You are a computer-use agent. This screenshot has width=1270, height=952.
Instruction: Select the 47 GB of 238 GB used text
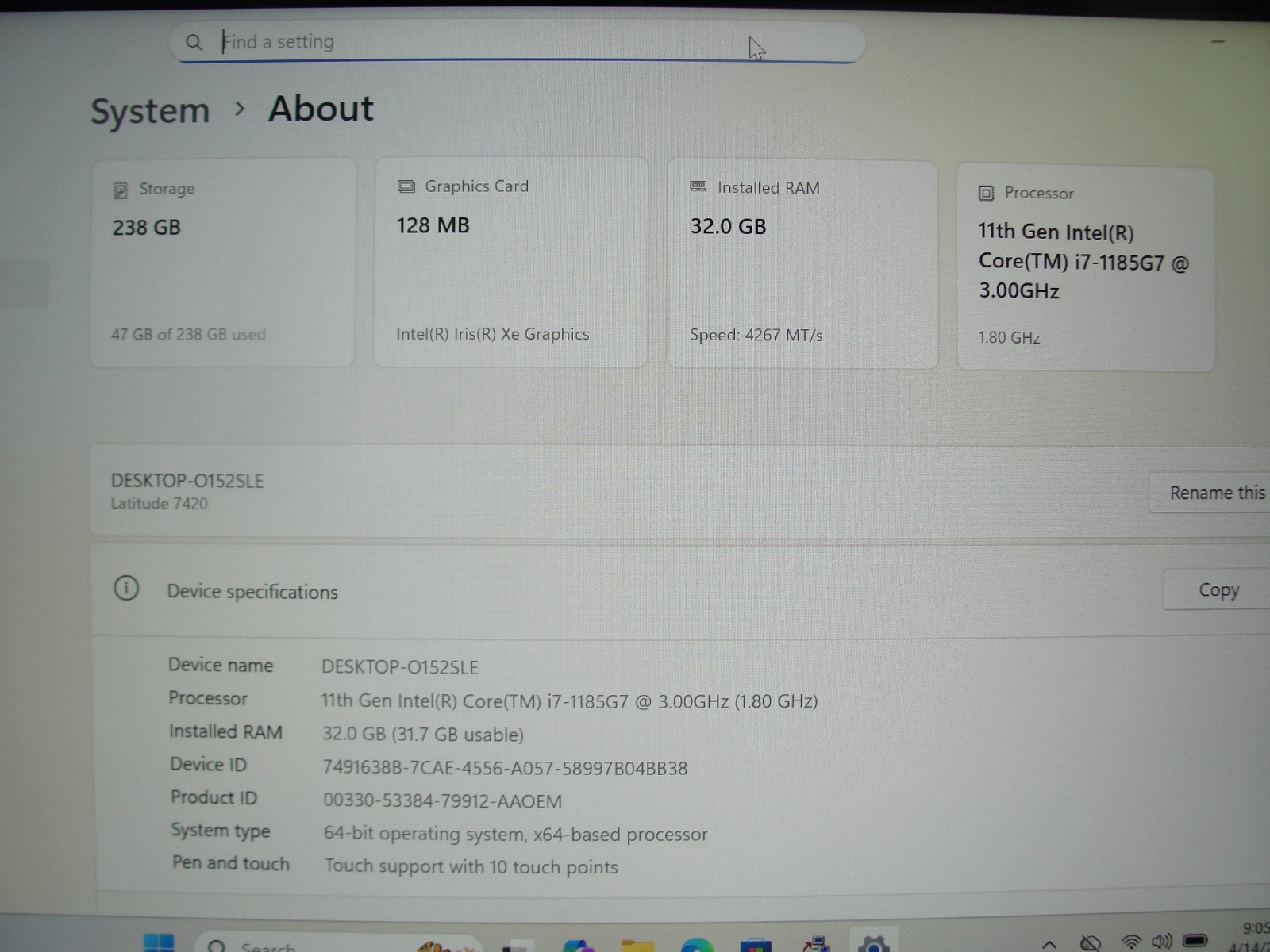tap(188, 334)
